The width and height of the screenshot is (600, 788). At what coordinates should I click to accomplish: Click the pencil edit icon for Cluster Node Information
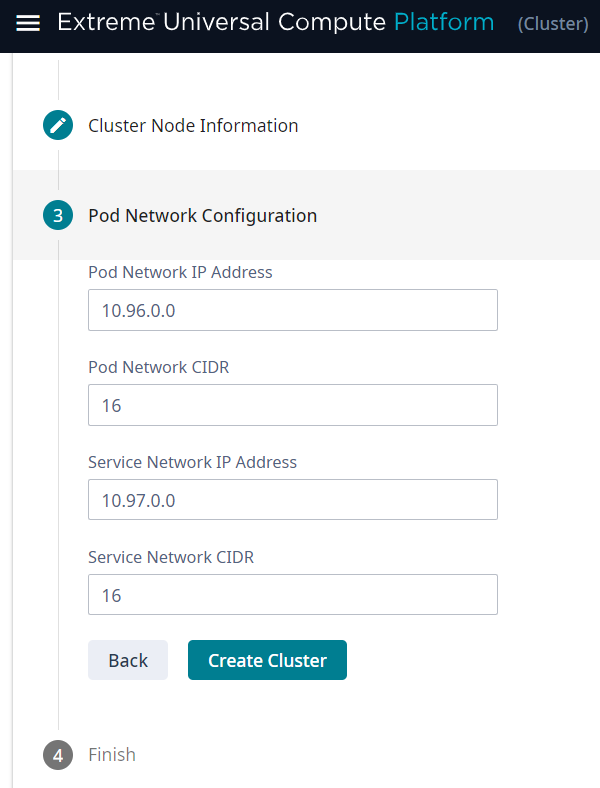(58, 126)
